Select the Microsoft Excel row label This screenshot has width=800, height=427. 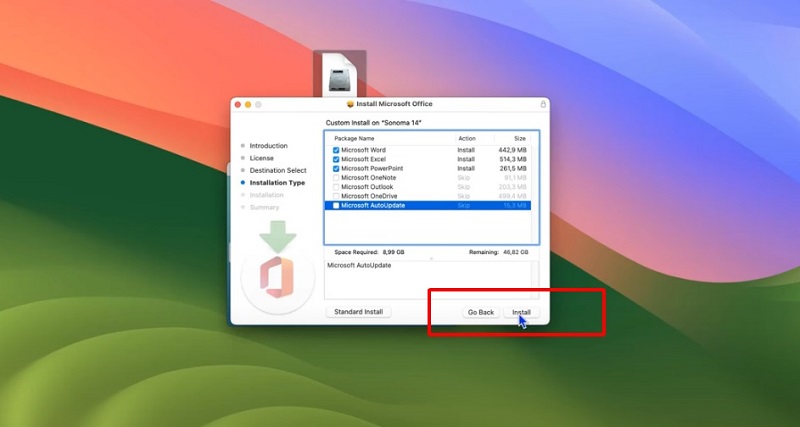363,159
